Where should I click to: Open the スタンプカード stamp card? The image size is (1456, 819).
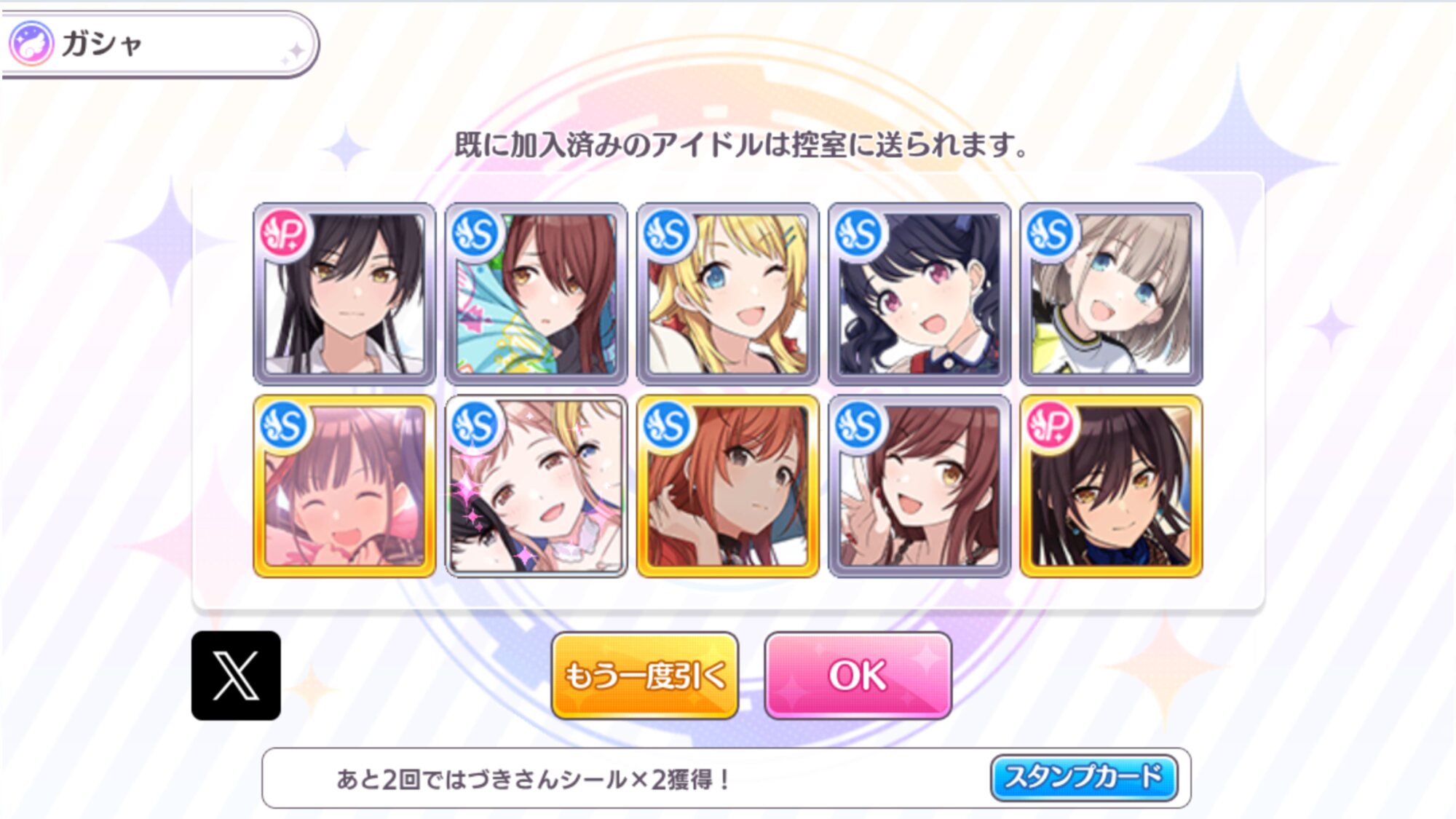(1084, 778)
